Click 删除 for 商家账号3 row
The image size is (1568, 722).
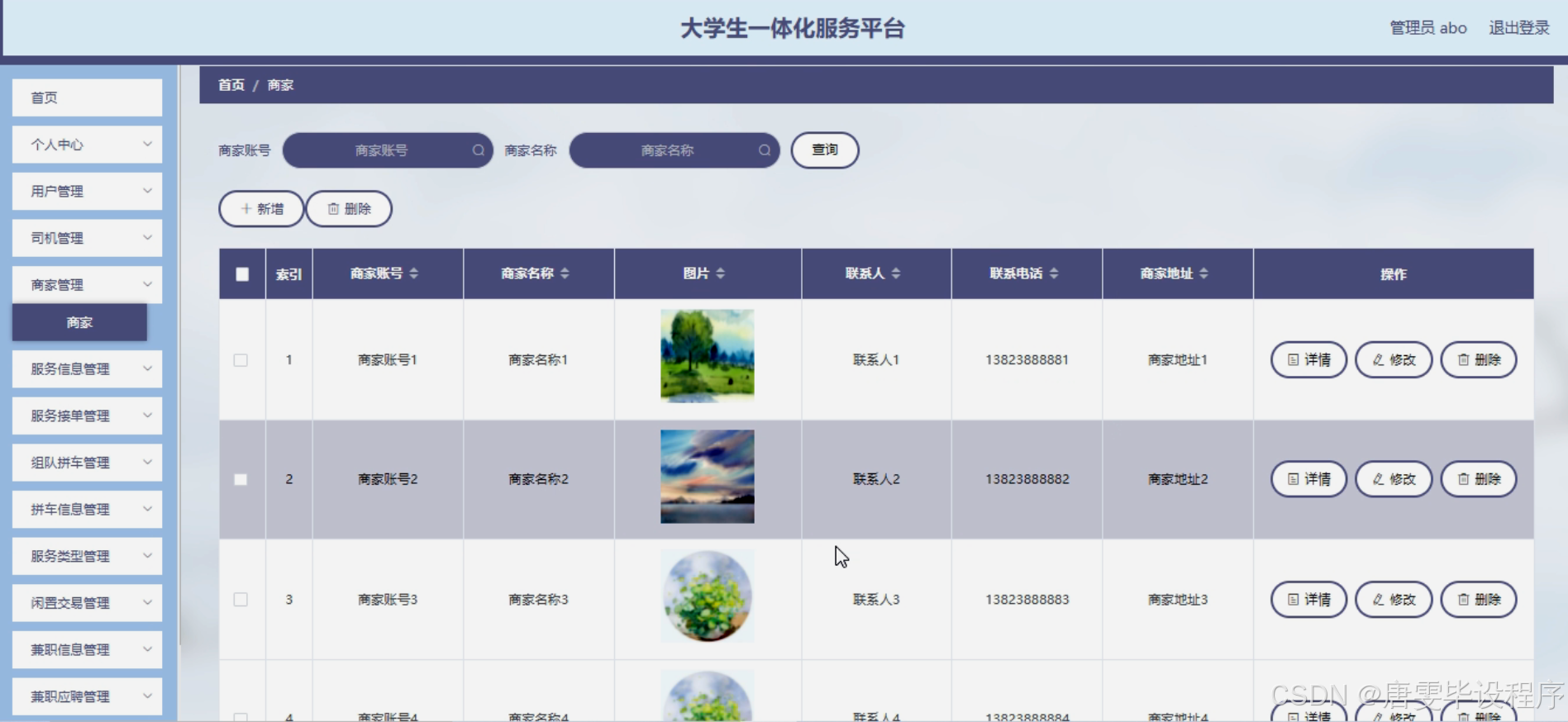click(x=1479, y=600)
